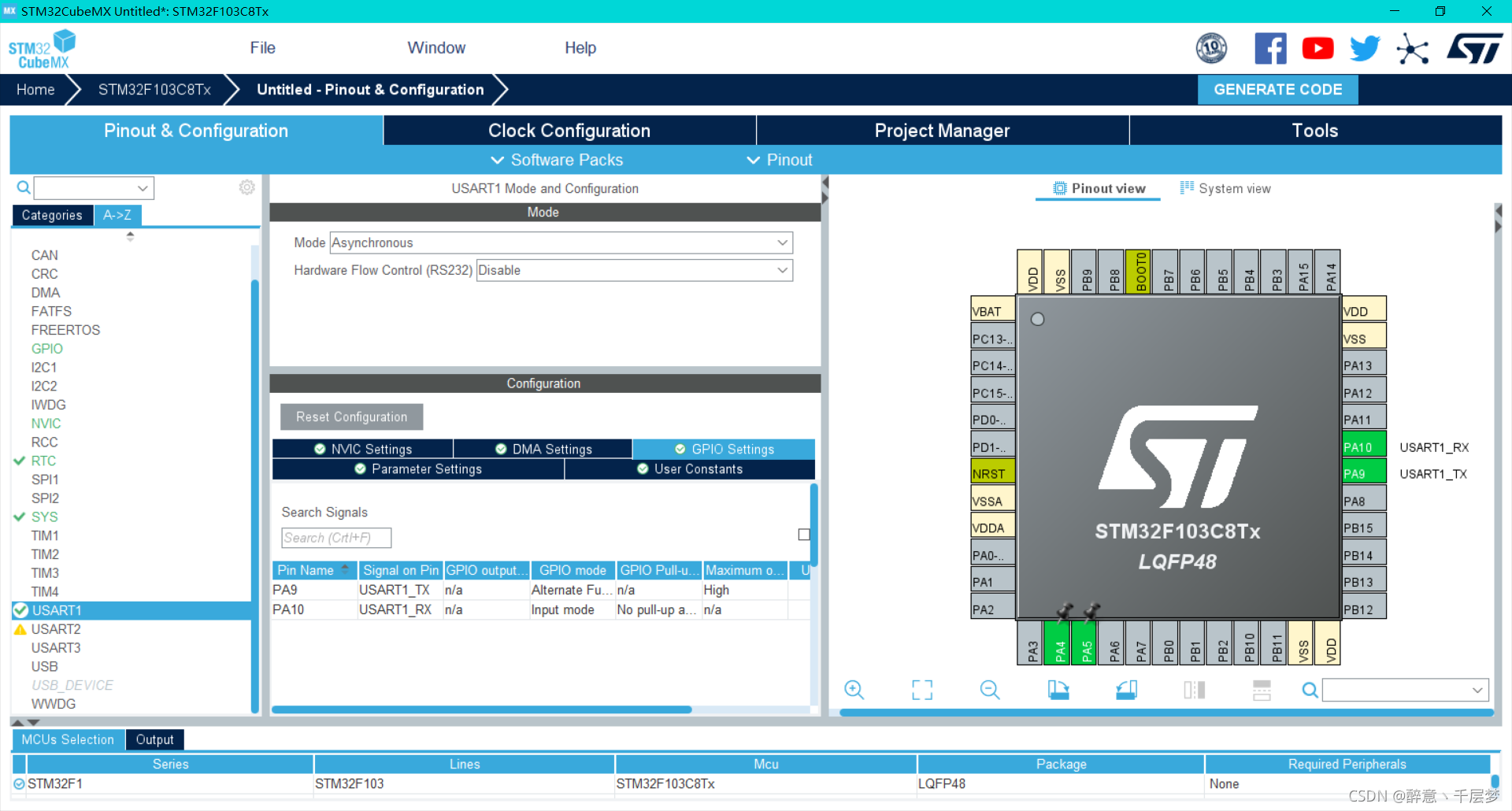Click the GENERATE CODE button
Screen dimensions: 1512x811
(1277, 90)
